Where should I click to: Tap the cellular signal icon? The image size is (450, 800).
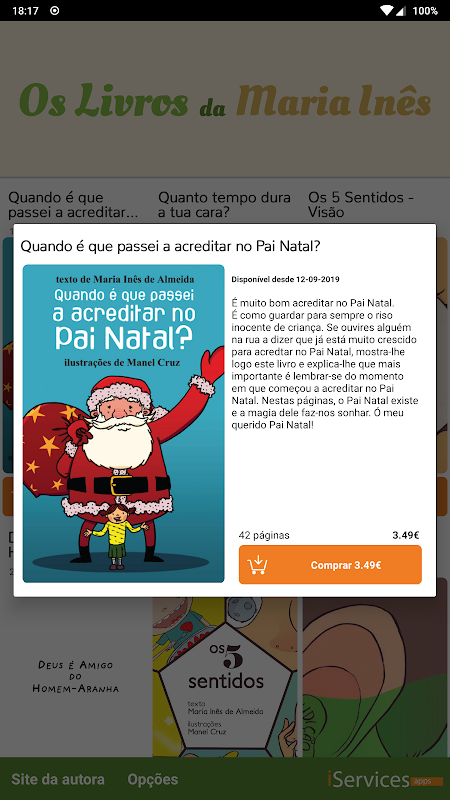[400, 10]
